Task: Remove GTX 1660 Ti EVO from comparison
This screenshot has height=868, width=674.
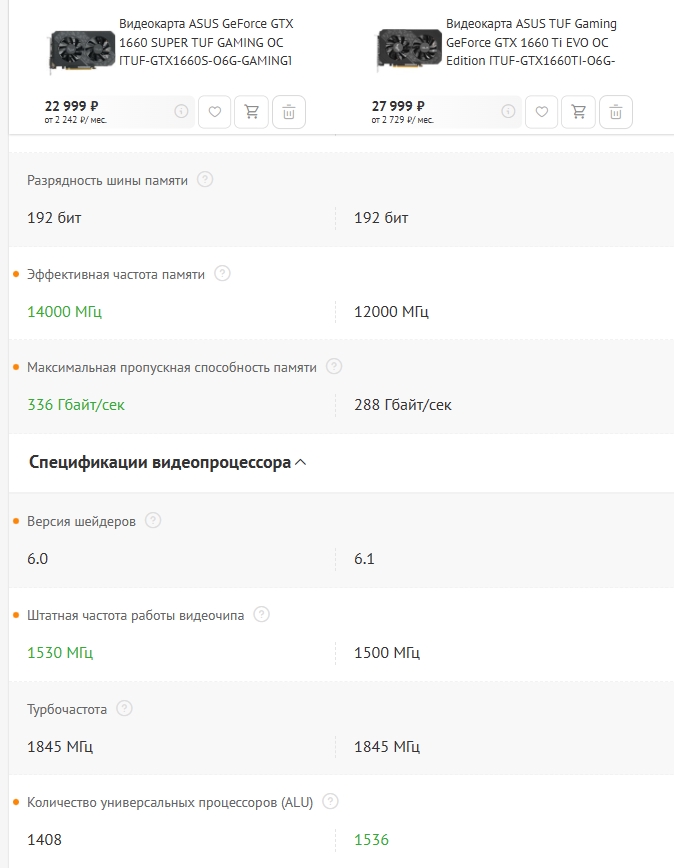Action: pos(615,112)
